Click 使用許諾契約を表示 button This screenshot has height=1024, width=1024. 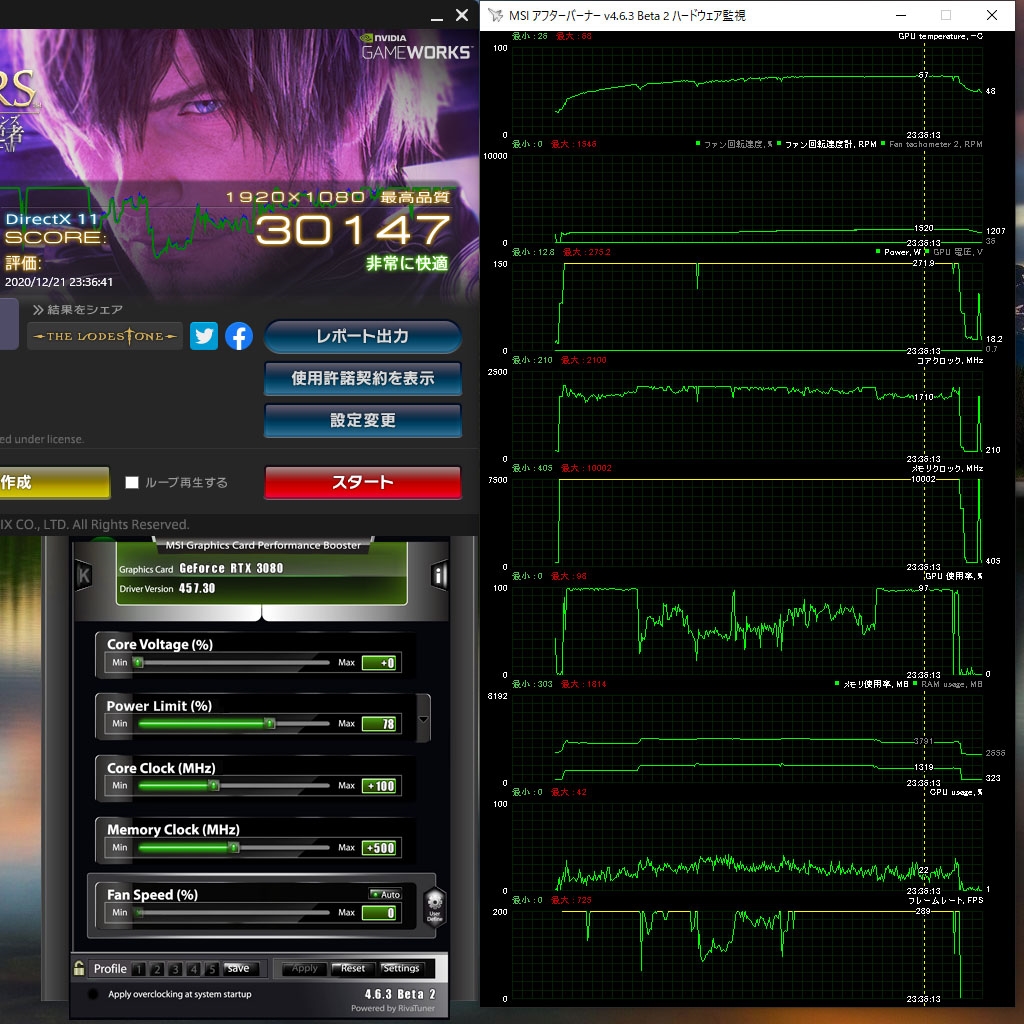362,378
